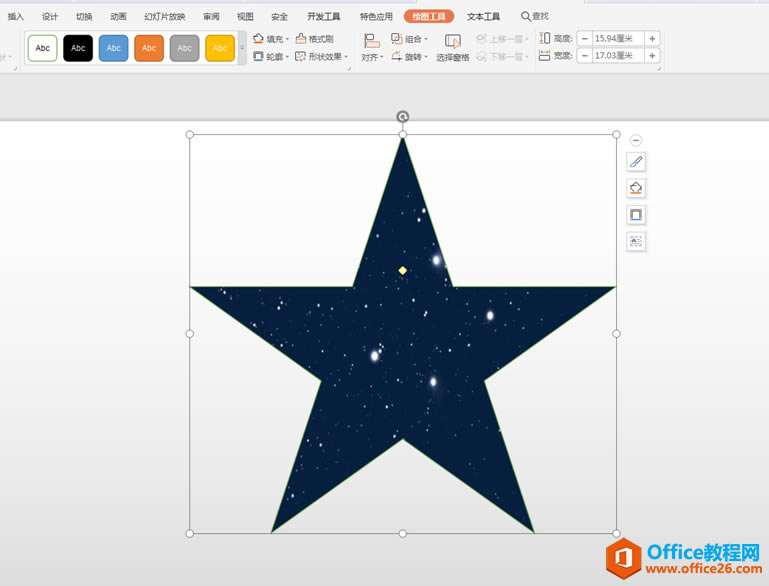Click the text wrap quick-tool icon
Image resolution: width=769 pixels, height=586 pixels.
[636, 241]
